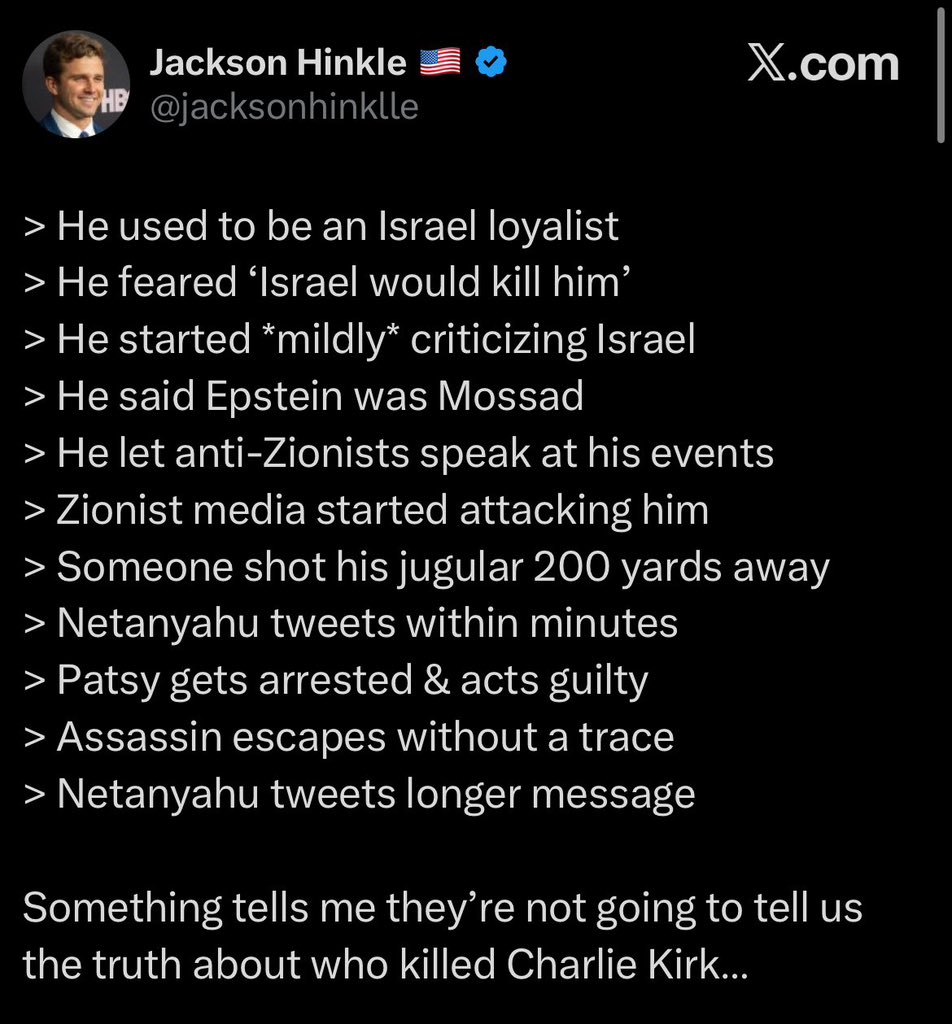Screen dimensions: 952x1024
Task: Click 'Assassin escapes without a trace' line
Action: (x=349, y=737)
